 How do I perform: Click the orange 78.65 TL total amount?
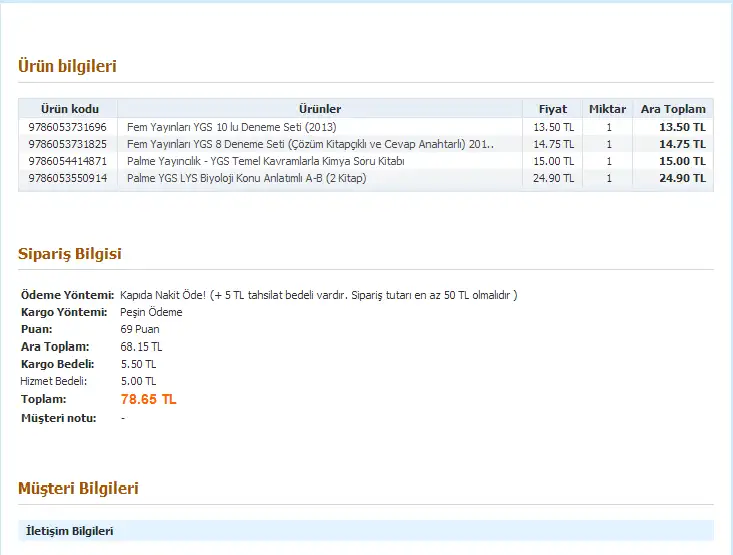[x=148, y=399]
